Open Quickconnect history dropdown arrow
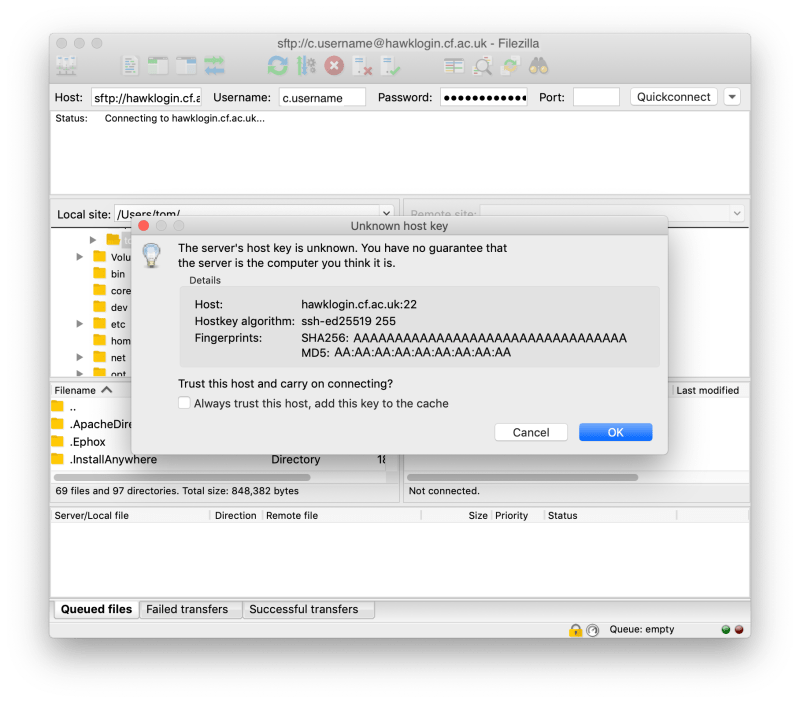The height and width of the screenshot is (703, 800). (x=732, y=97)
